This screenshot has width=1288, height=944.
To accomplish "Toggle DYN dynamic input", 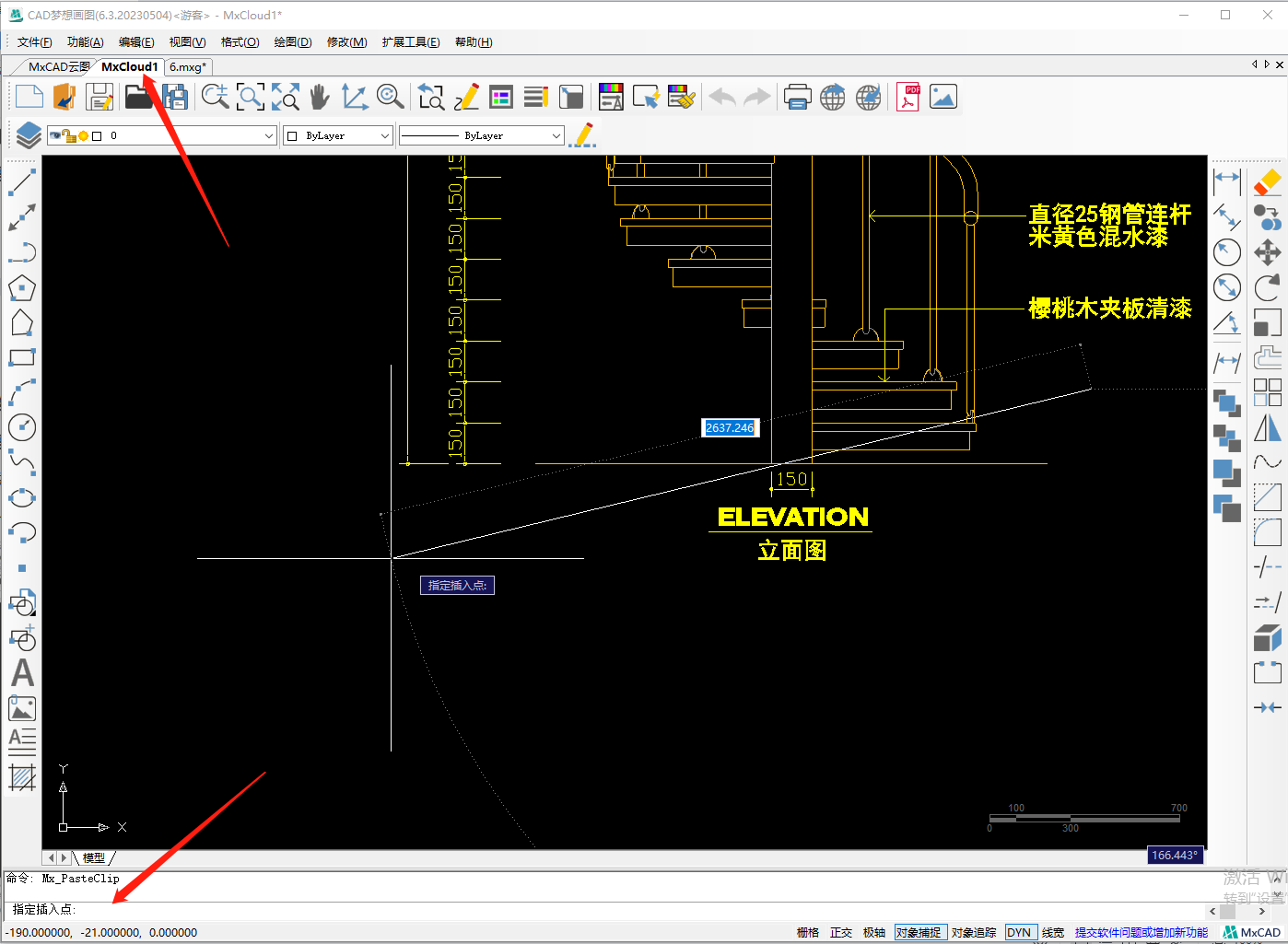I will 1019,933.
